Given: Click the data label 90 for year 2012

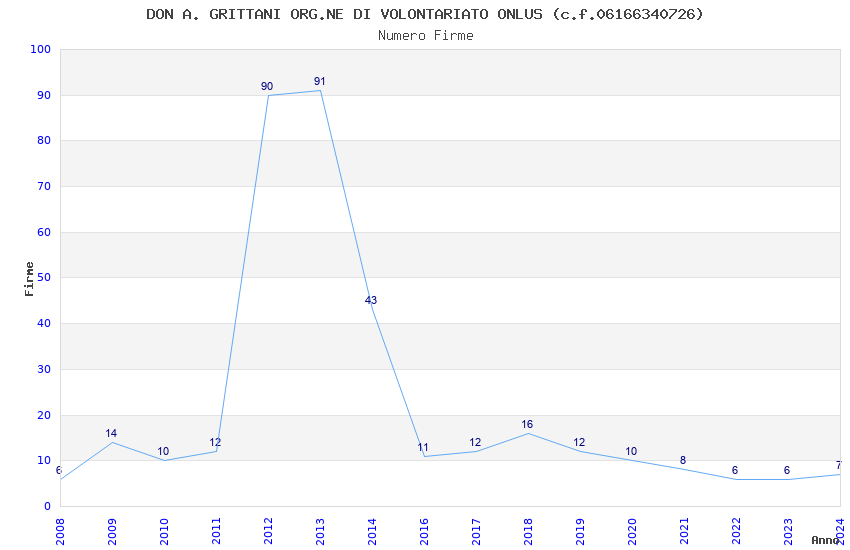Looking at the screenshot, I should (267, 87).
